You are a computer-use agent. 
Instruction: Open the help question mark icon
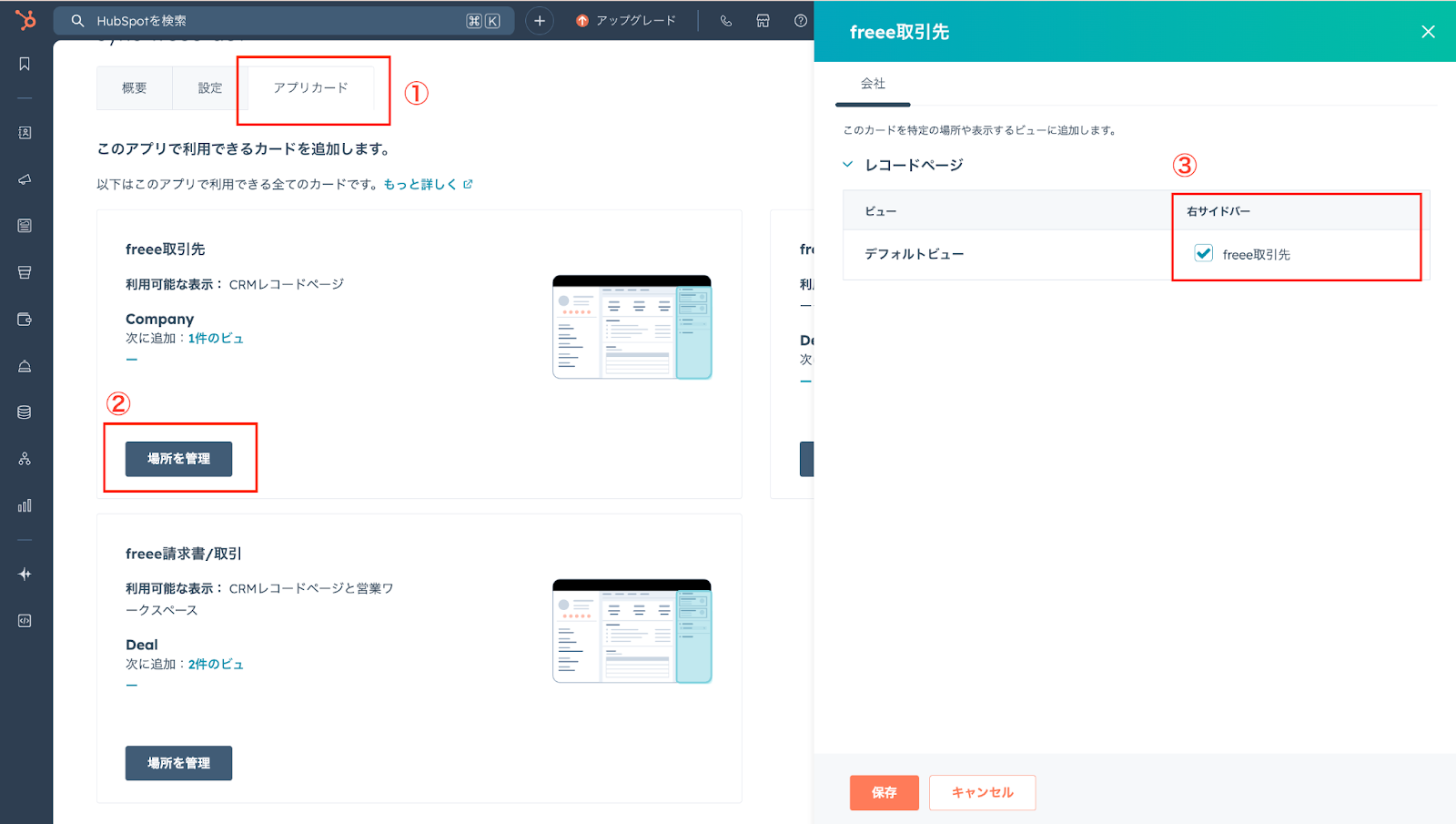tap(801, 21)
